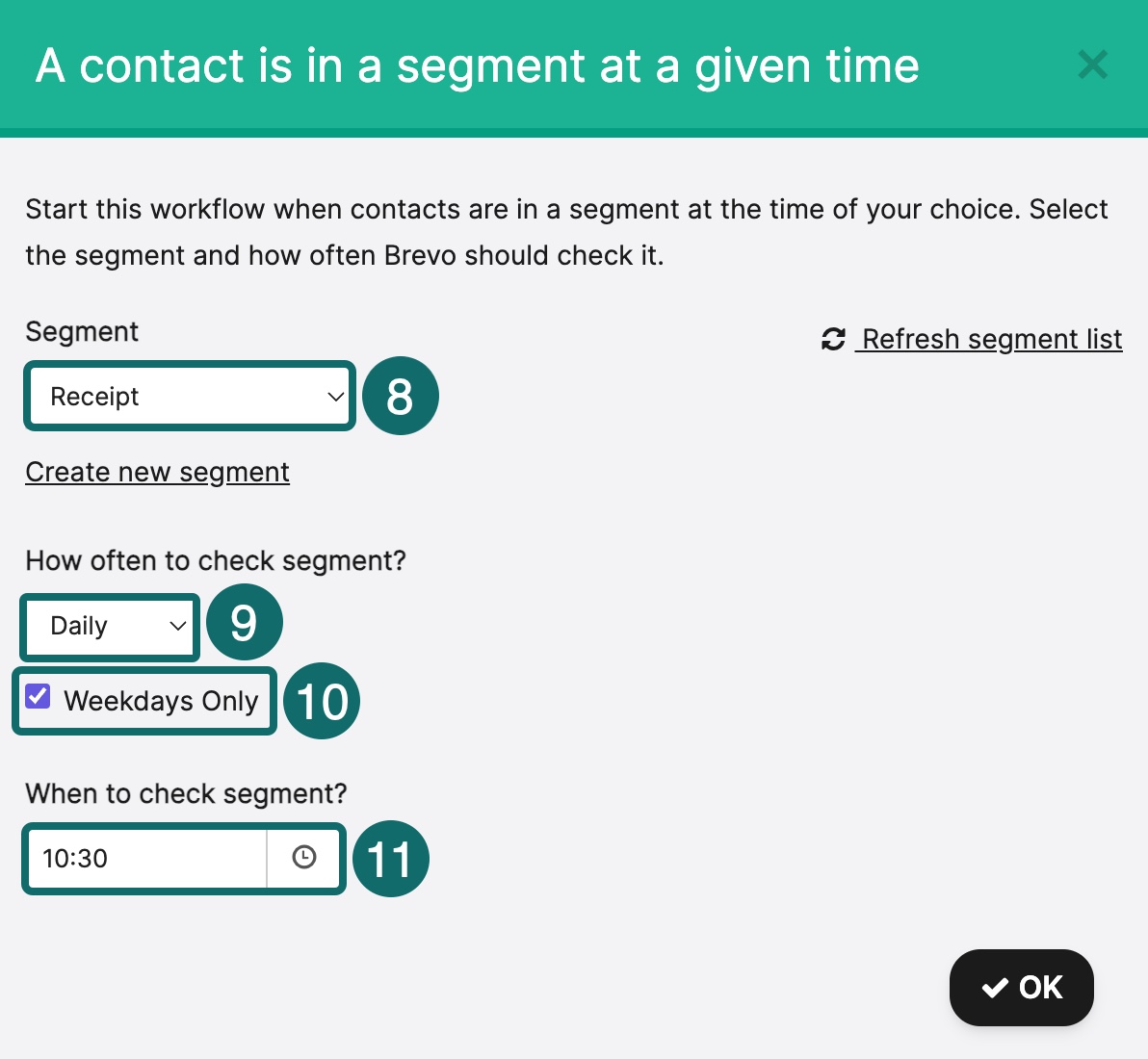Image resolution: width=1148 pixels, height=1059 pixels.
Task: Open the Daily check frequency dropdown
Action: tap(109, 627)
